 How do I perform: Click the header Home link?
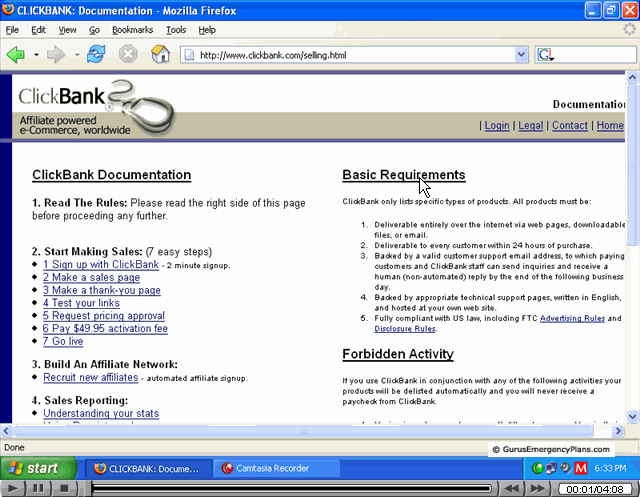click(610, 125)
